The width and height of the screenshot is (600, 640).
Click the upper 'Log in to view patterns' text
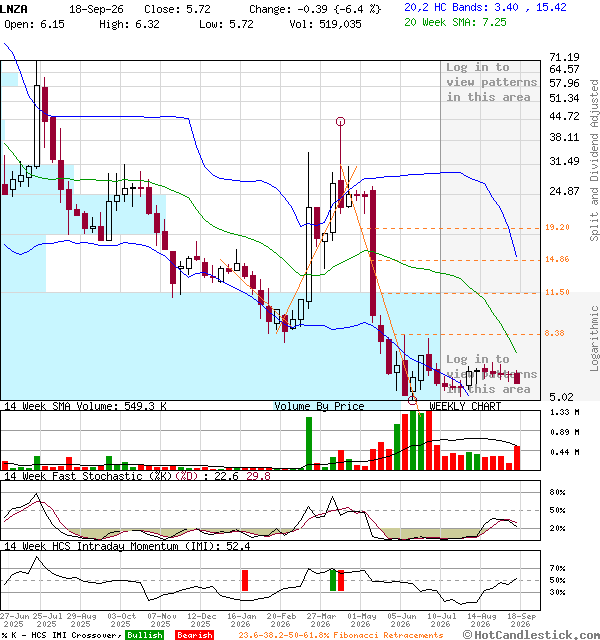point(491,82)
